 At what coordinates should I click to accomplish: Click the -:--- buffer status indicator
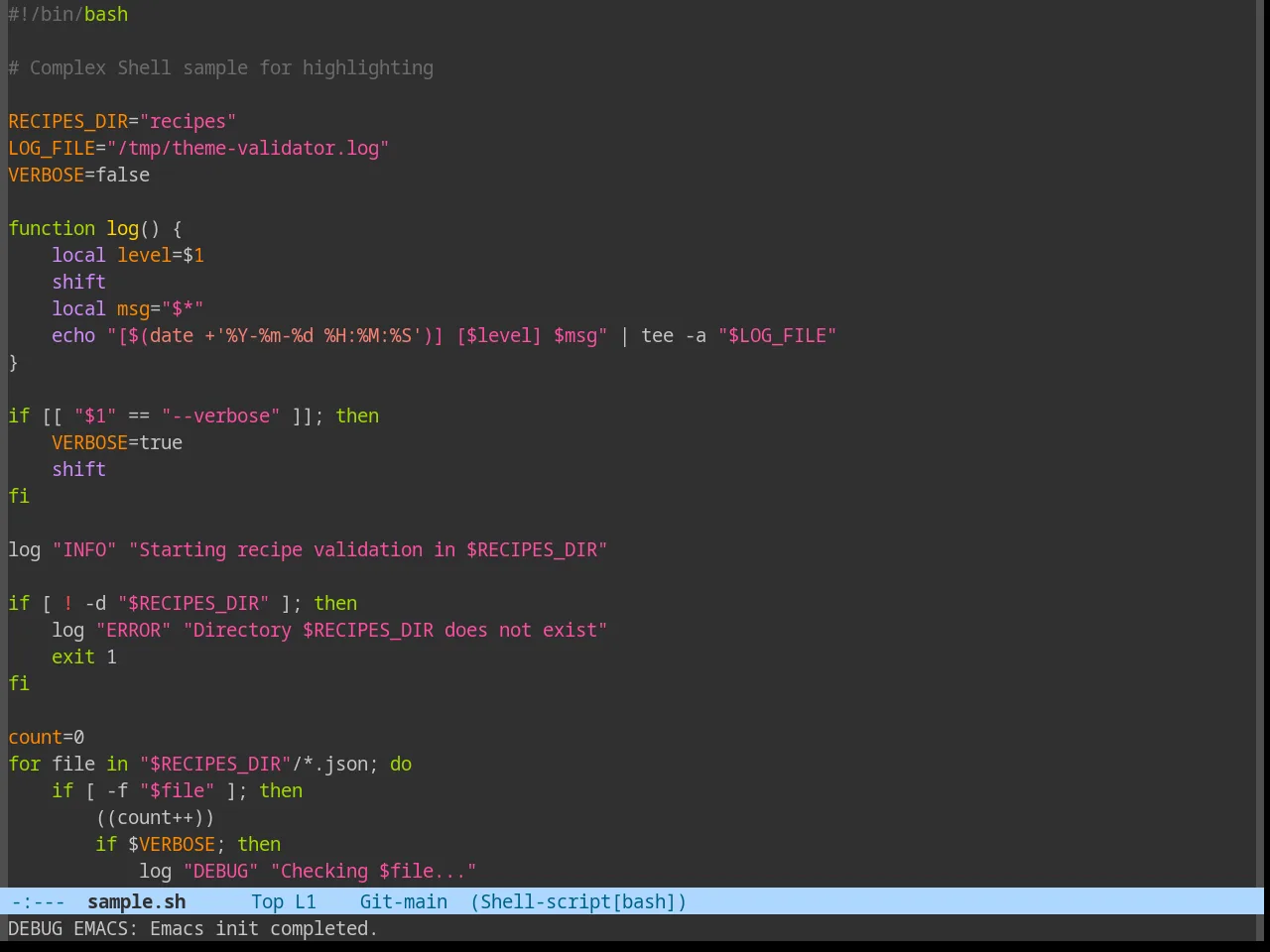38,901
